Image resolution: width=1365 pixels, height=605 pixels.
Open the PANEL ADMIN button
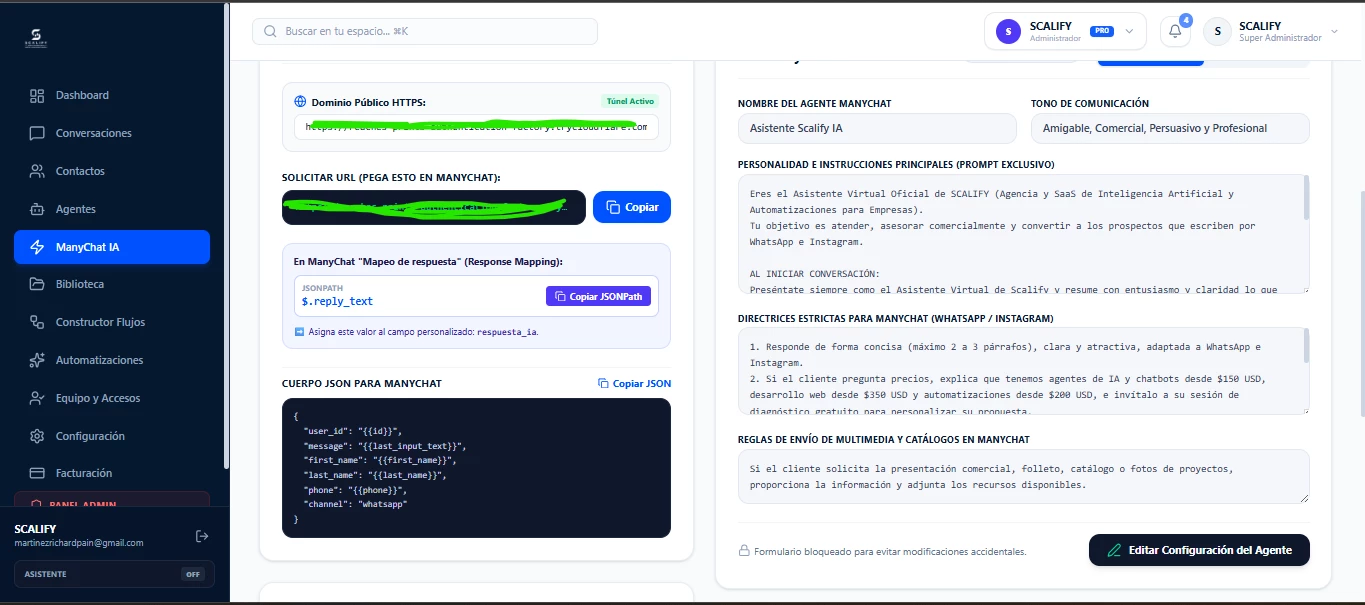click(x=112, y=501)
